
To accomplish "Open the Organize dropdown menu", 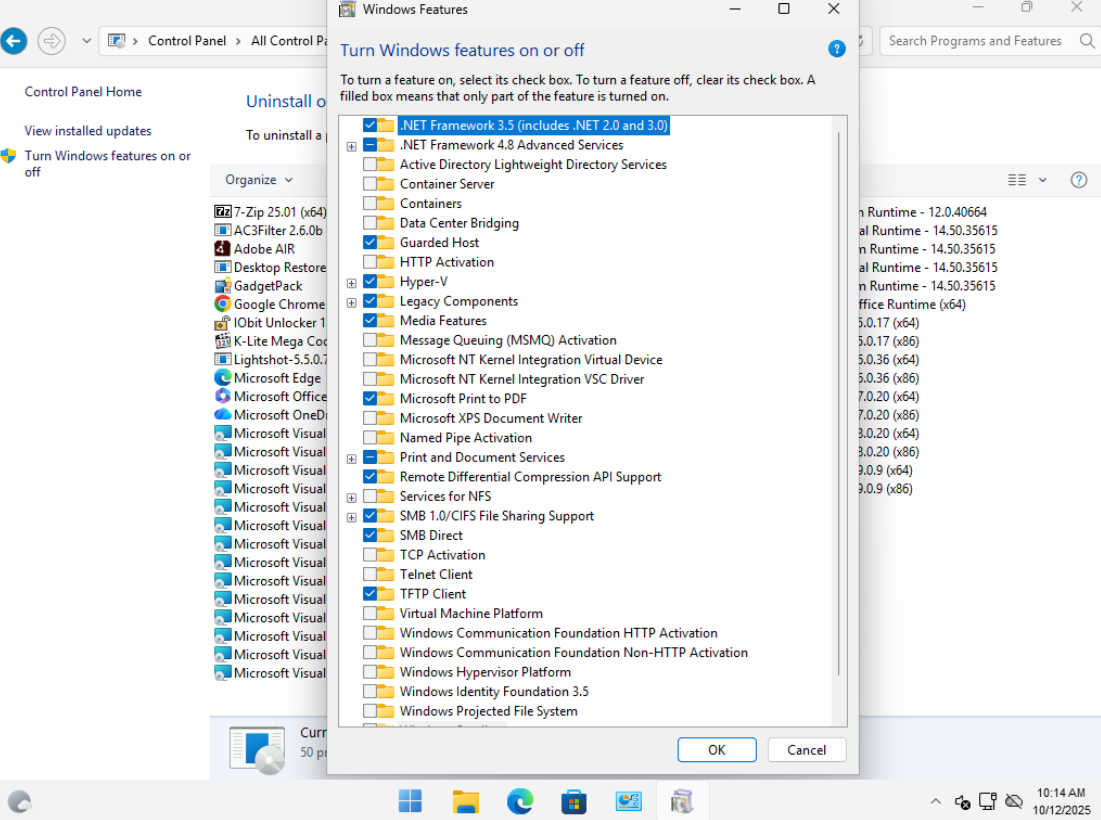I will pyautogui.click(x=258, y=180).
